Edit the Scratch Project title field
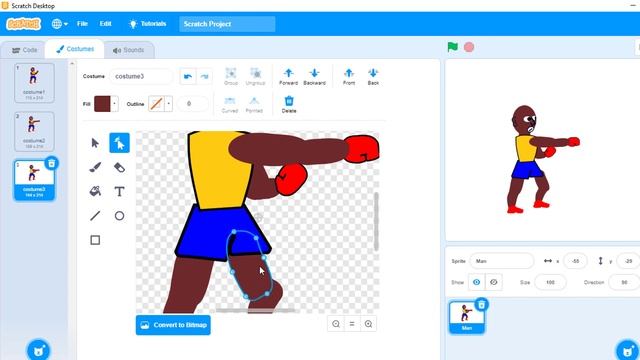 [227, 24]
